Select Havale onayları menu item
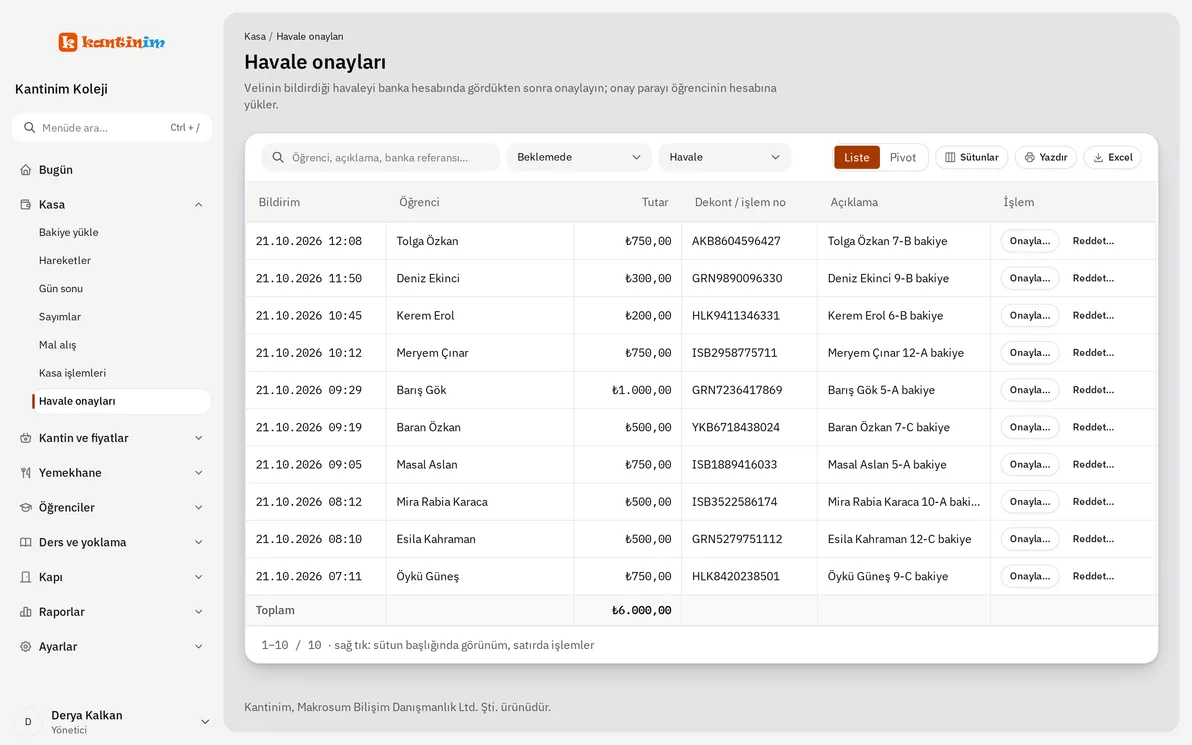 pos(122,401)
